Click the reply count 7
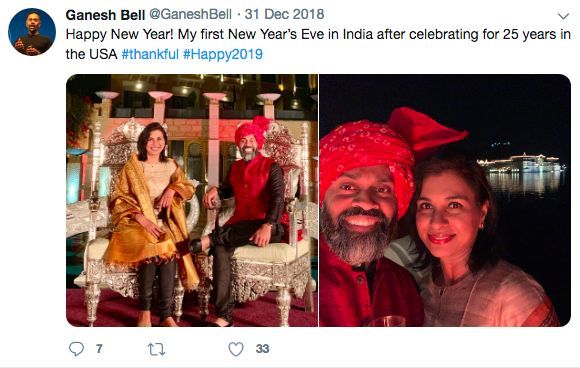580x368 pixels. 99,349
